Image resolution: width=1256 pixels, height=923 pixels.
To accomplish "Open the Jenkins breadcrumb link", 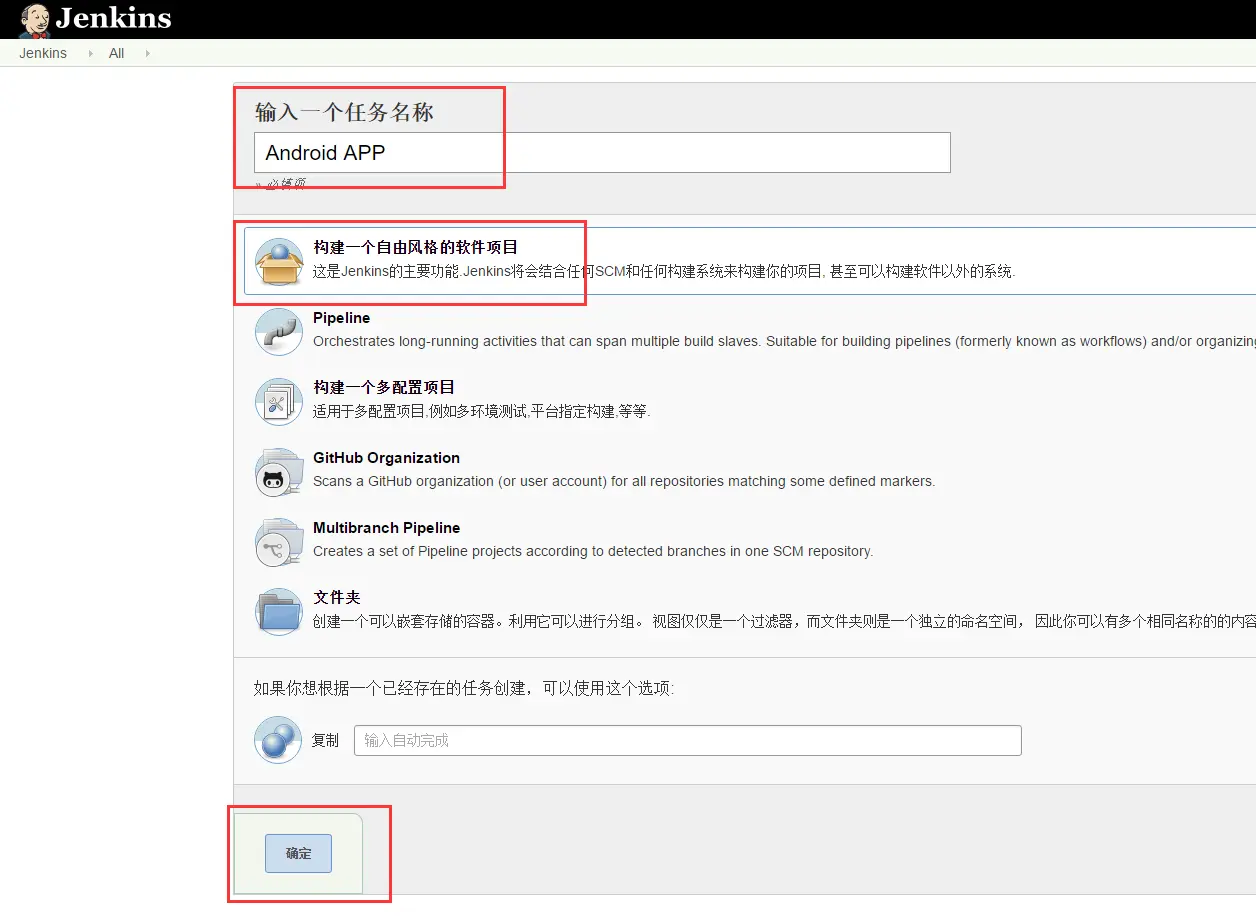I will coord(43,53).
